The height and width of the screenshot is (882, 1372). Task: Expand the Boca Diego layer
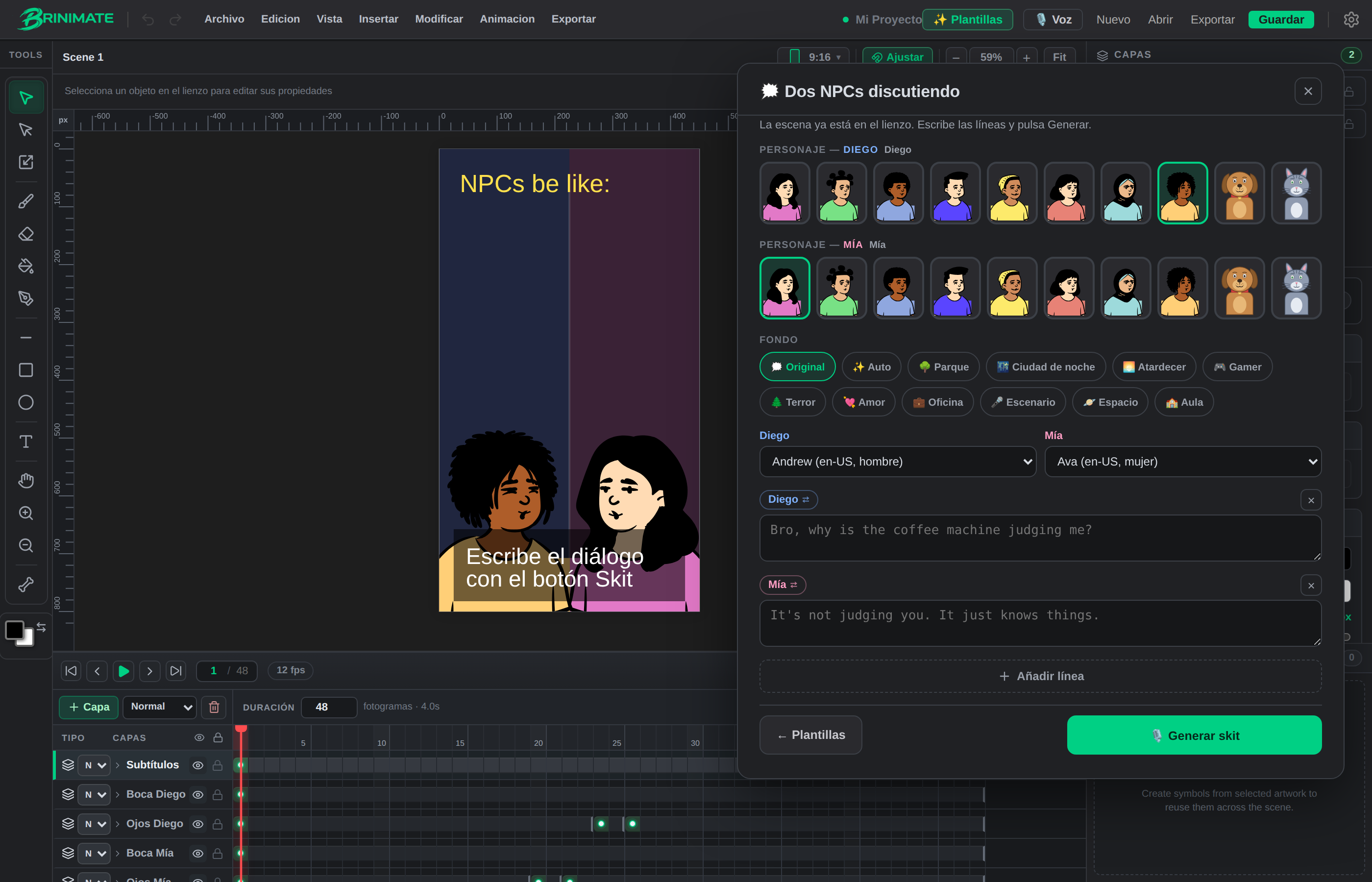pyautogui.click(x=118, y=794)
